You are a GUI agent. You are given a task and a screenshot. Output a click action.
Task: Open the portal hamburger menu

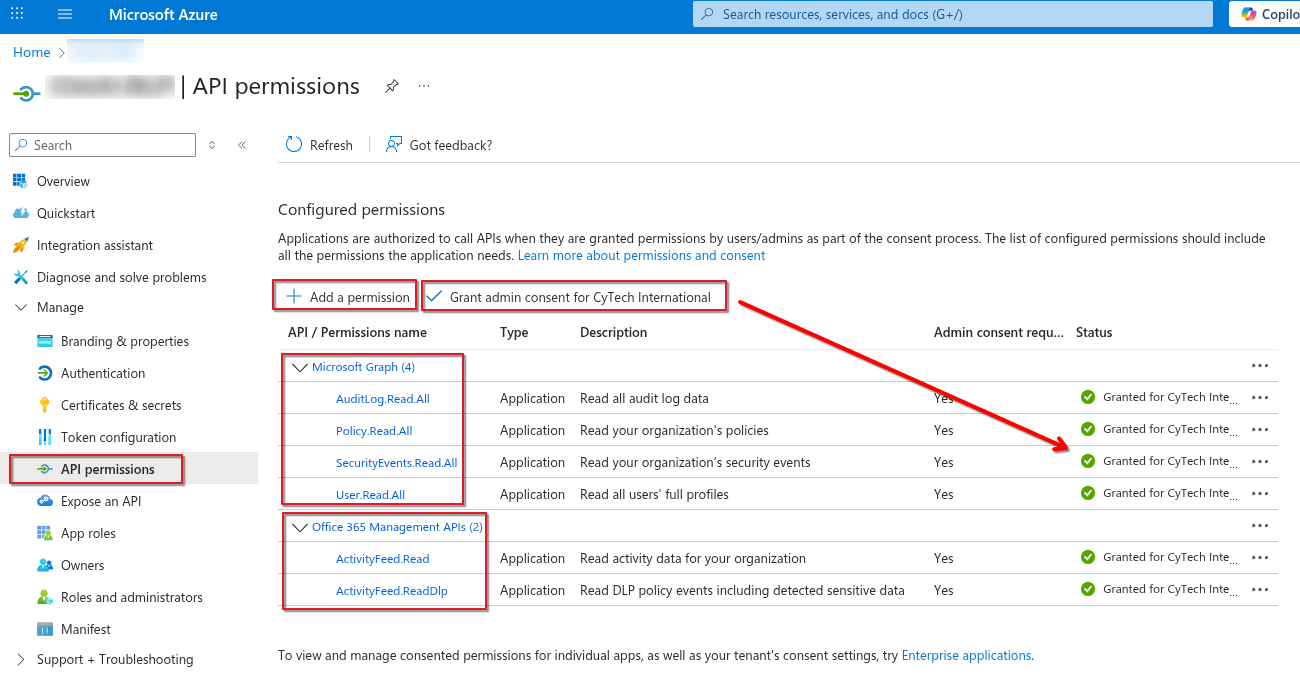[x=65, y=15]
